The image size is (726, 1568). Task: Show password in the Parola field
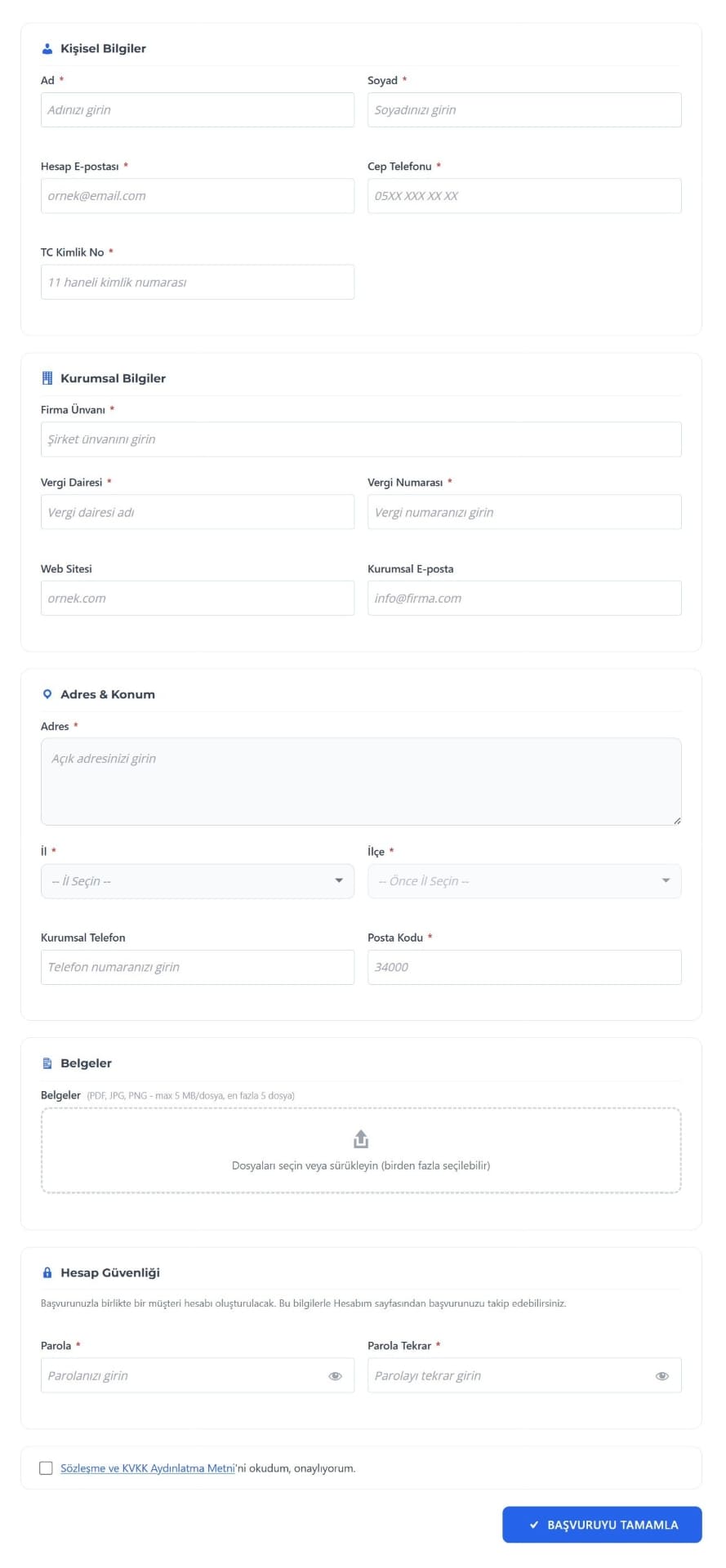point(335,1376)
